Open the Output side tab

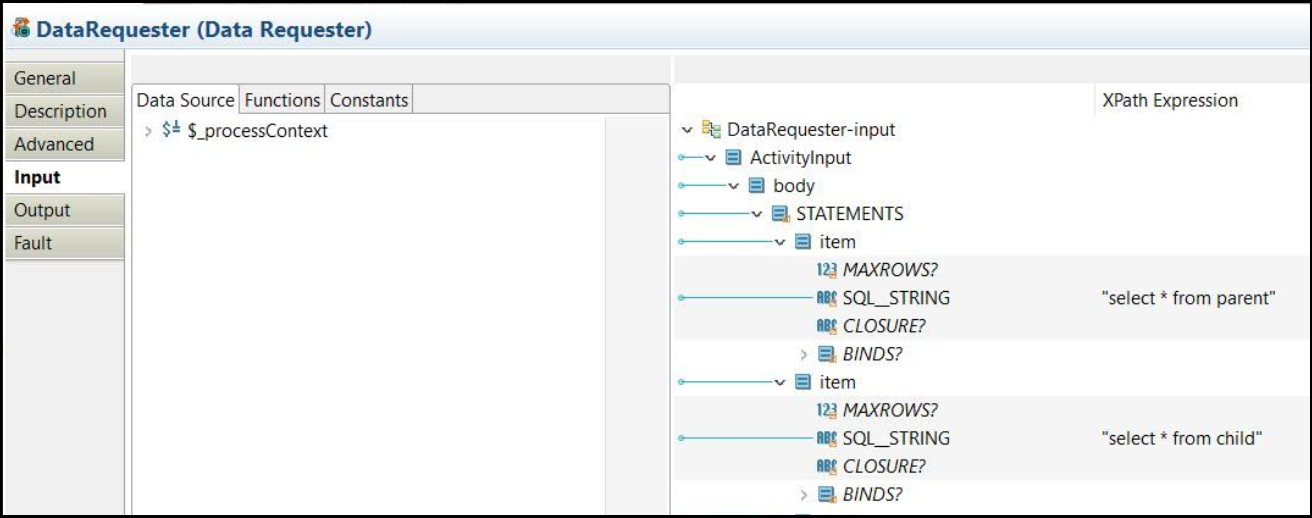[43, 210]
